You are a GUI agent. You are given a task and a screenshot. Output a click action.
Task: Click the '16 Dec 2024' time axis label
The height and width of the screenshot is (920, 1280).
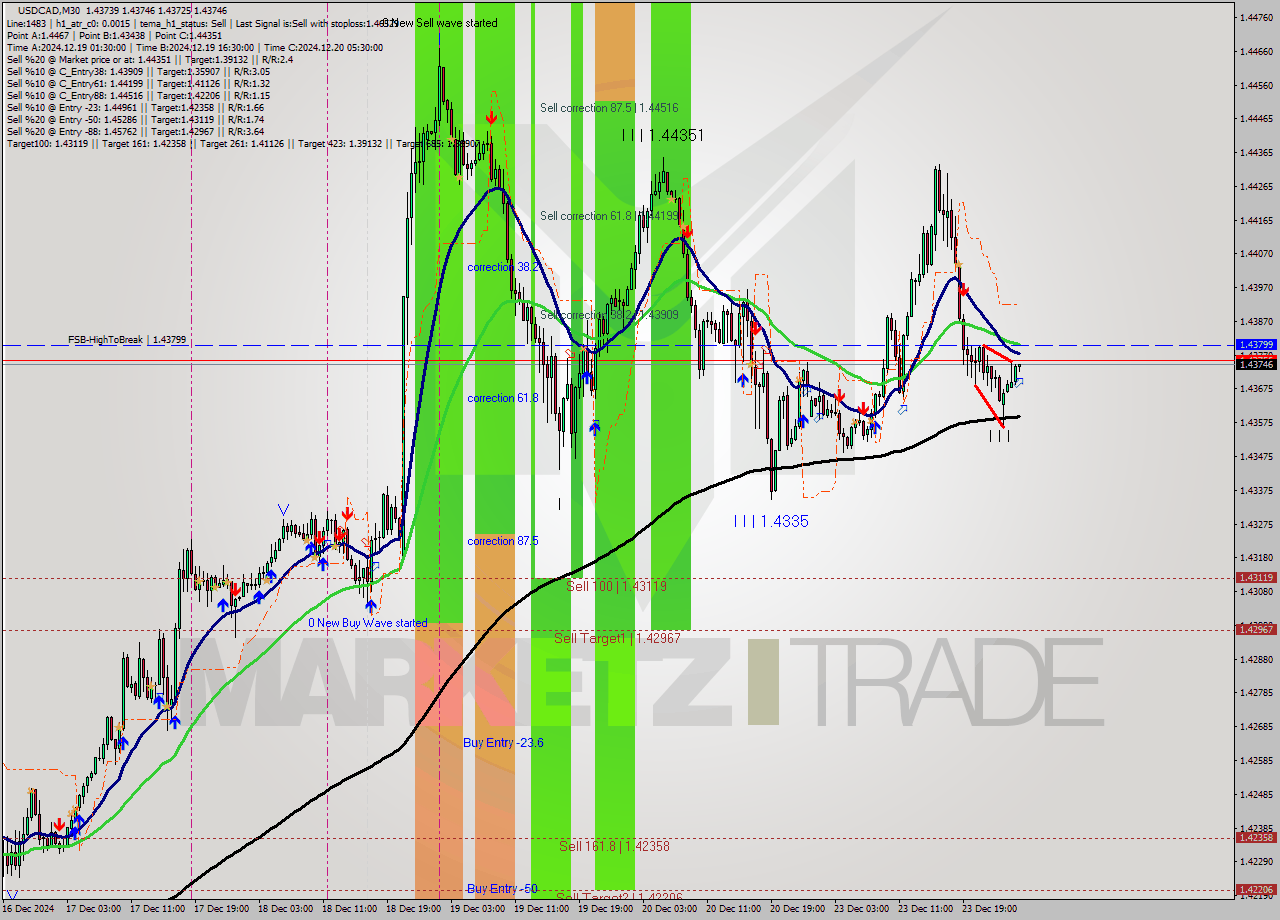point(28,909)
